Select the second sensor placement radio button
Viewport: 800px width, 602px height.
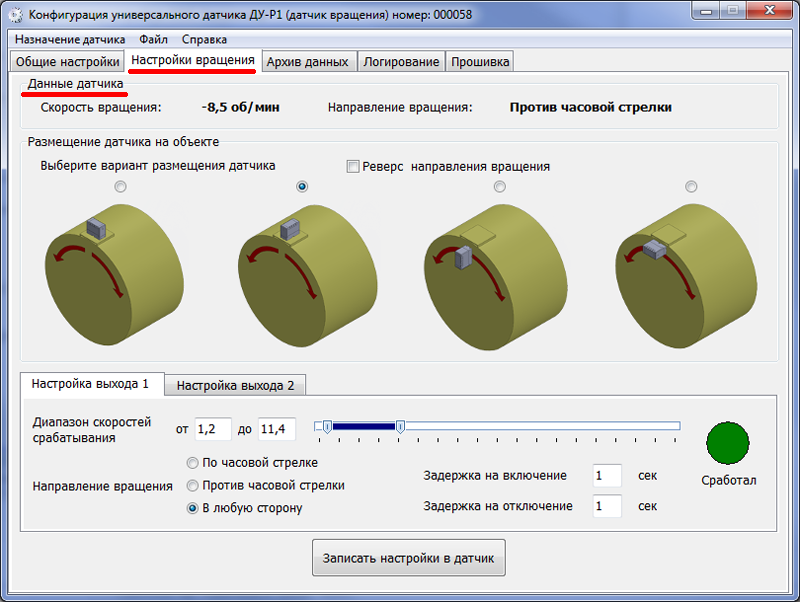click(x=302, y=187)
